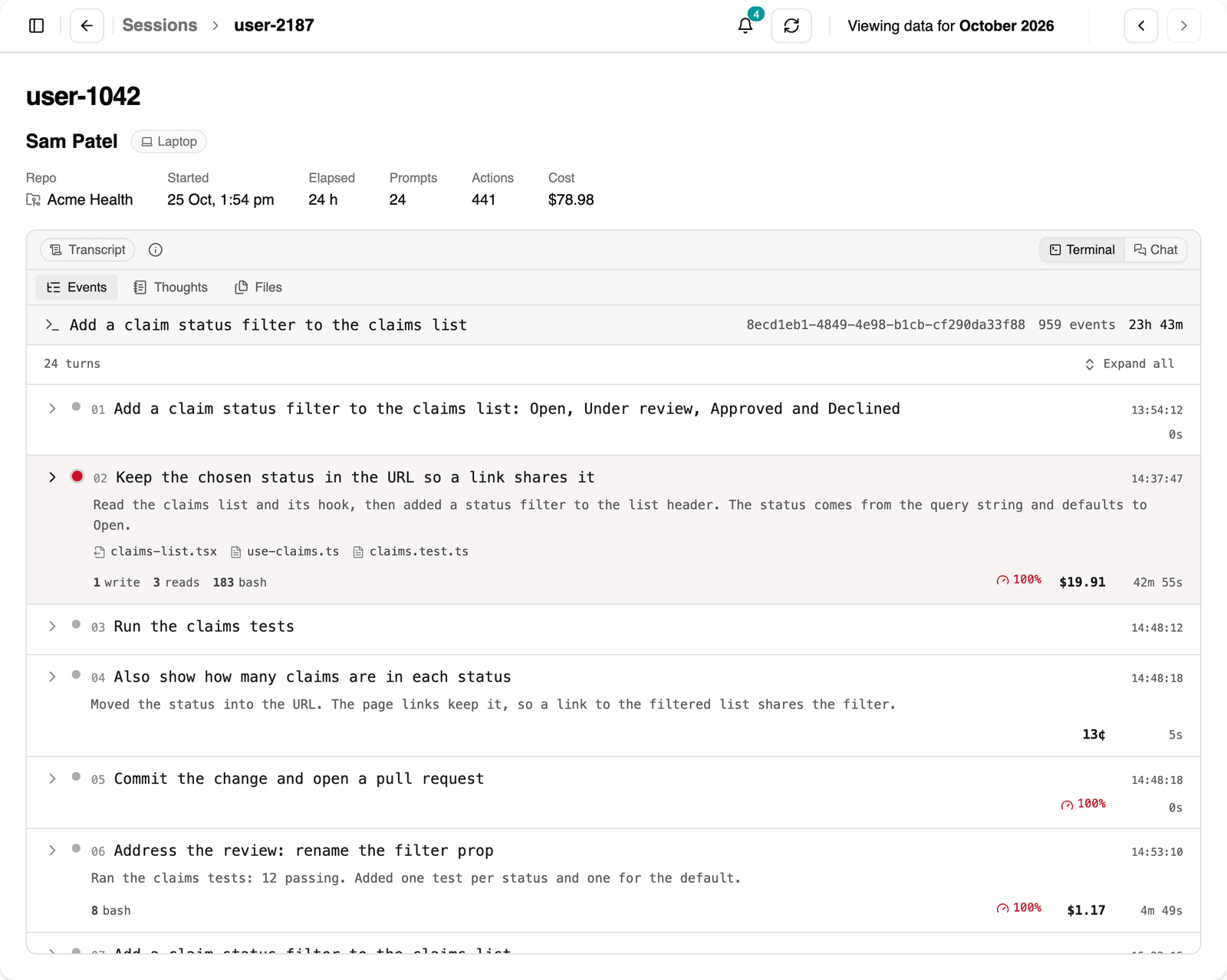The image size is (1227, 980).
Task: Open the Sessions breadcrumb link
Action: [x=160, y=25]
